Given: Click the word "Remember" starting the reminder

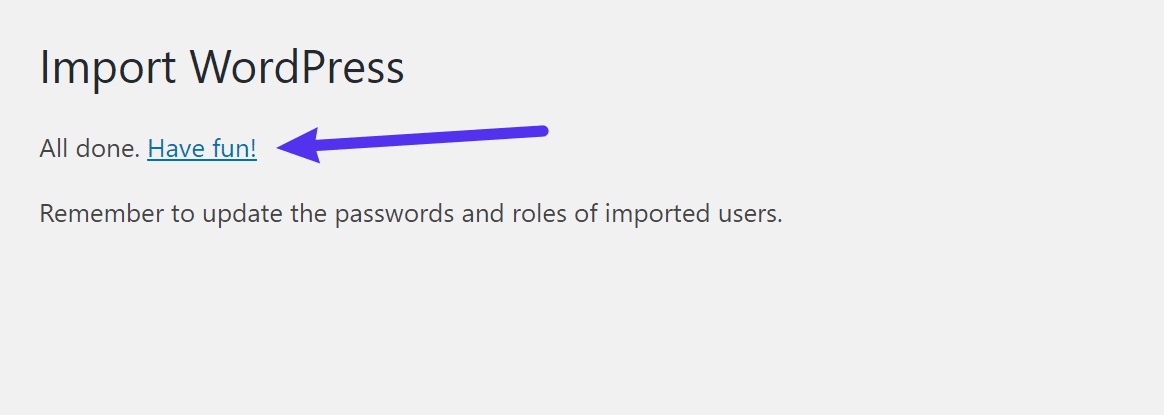Looking at the screenshot, I should click(102, 214).
